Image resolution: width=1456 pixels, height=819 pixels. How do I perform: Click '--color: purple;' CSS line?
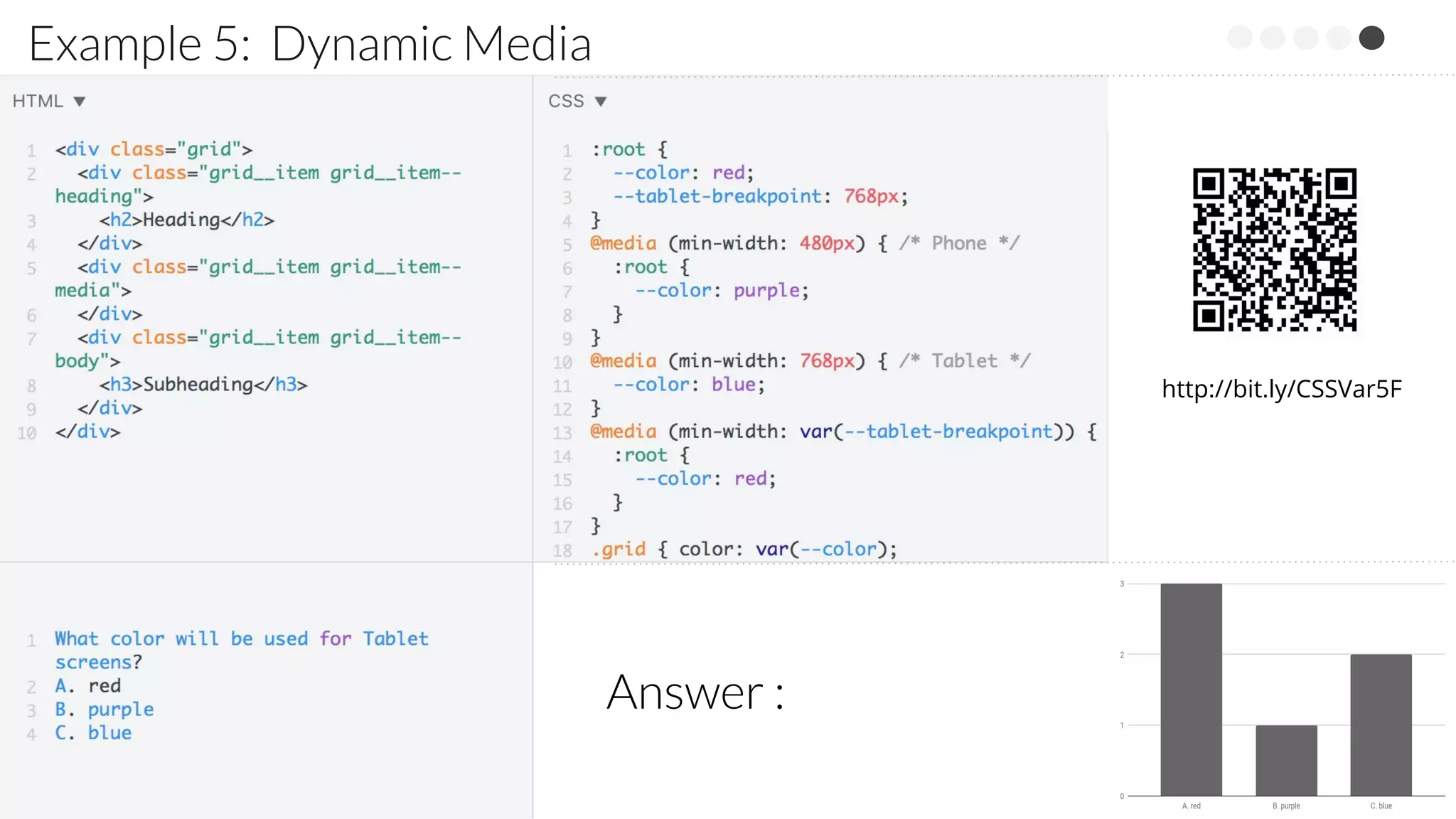pos(722,291)
